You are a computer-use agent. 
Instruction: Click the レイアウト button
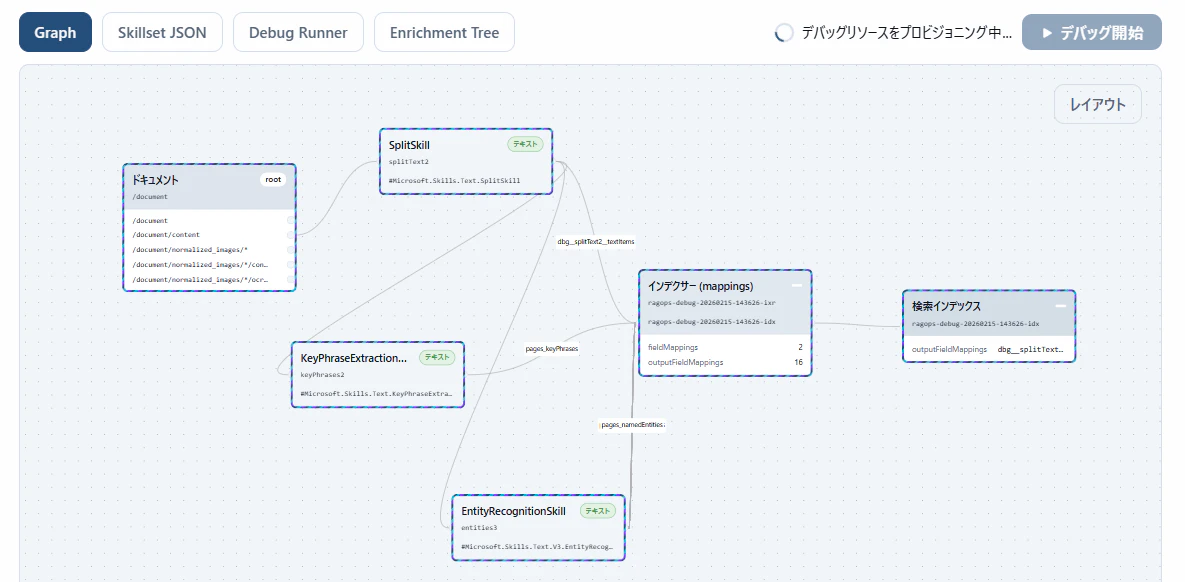(x=1097, y=104)
